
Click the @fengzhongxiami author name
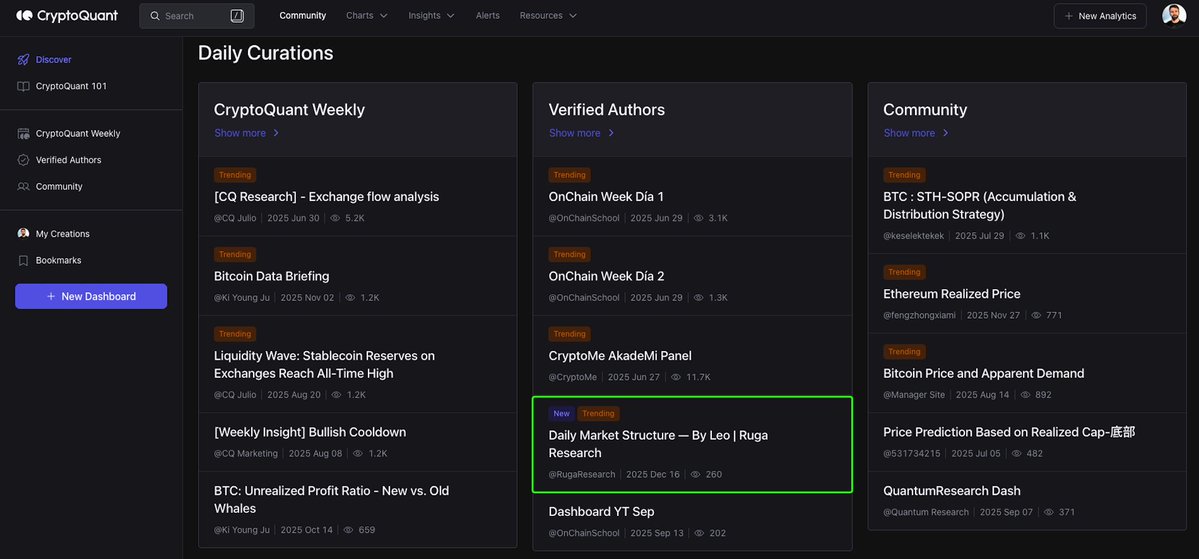(x=919, y=315)
